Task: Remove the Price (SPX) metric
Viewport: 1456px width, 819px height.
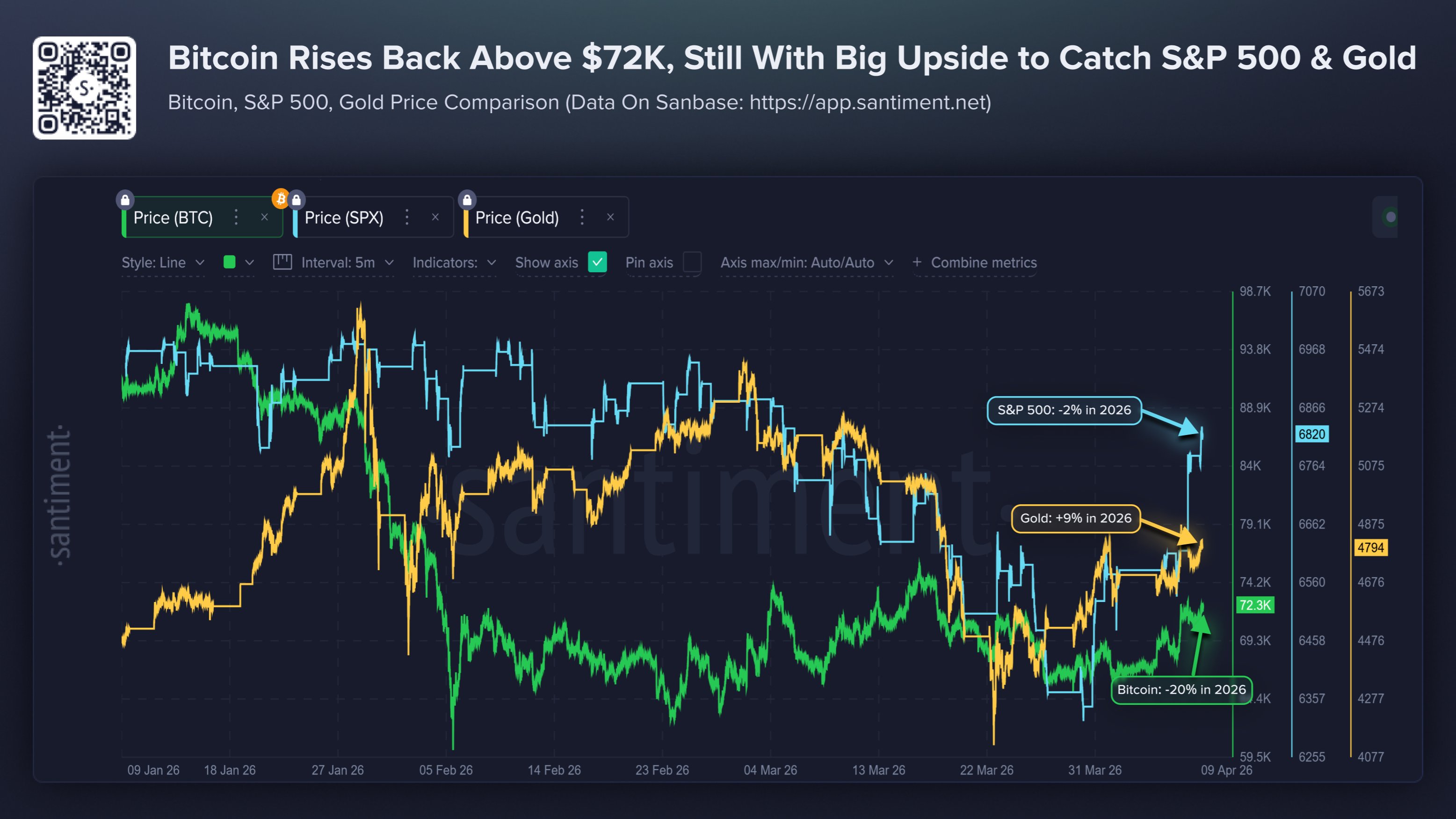Action: [x=435, y=217]
